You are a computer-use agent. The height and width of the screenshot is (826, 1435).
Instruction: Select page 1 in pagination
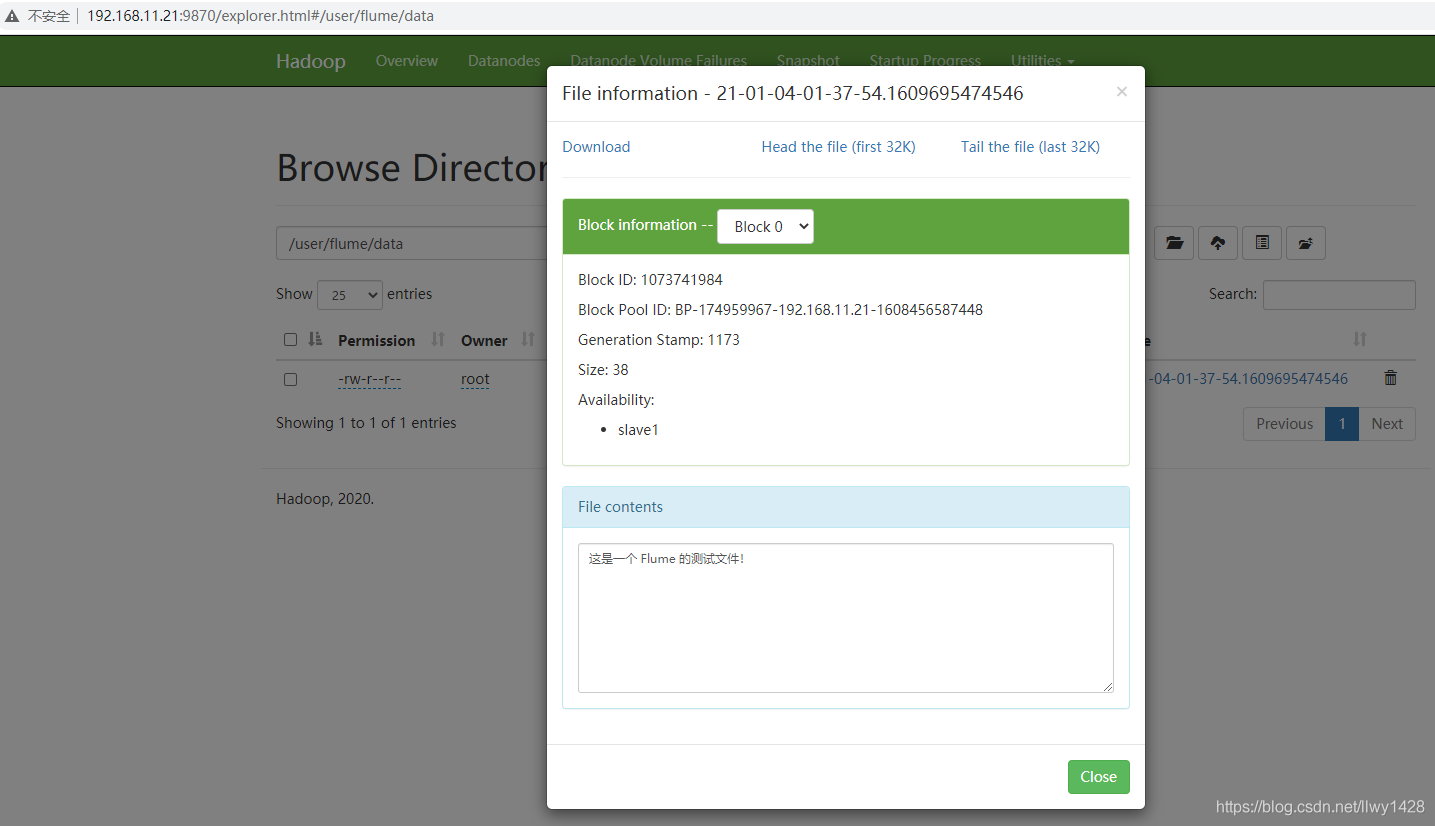point(1342,424)
